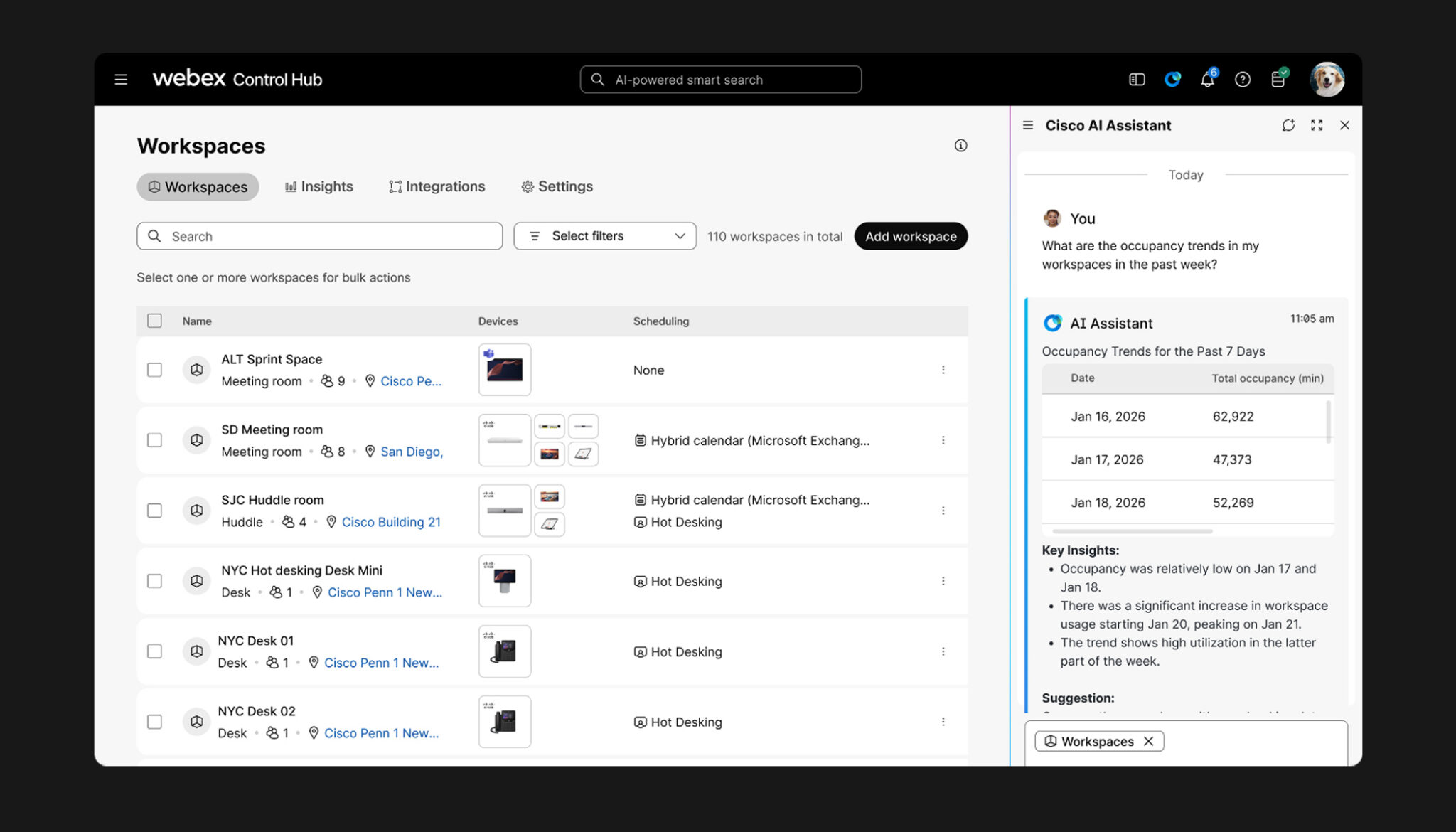Open more options for SD Meeting room
The image size is (1456, 832).
click(x=943, y=440)
